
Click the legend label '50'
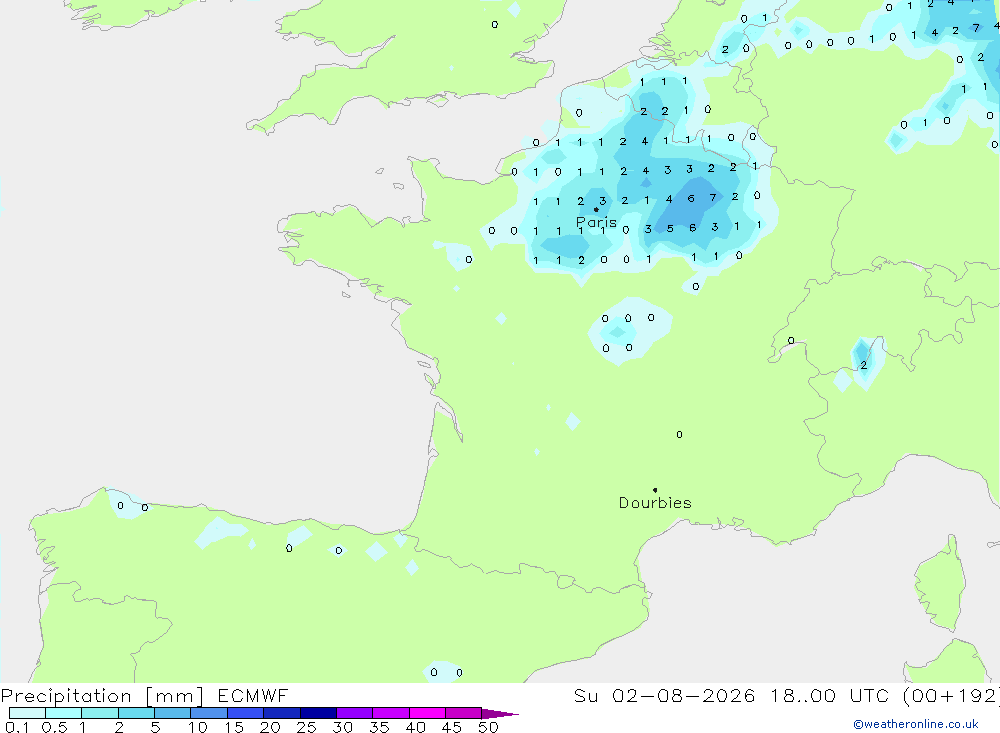tap(488, 727)
